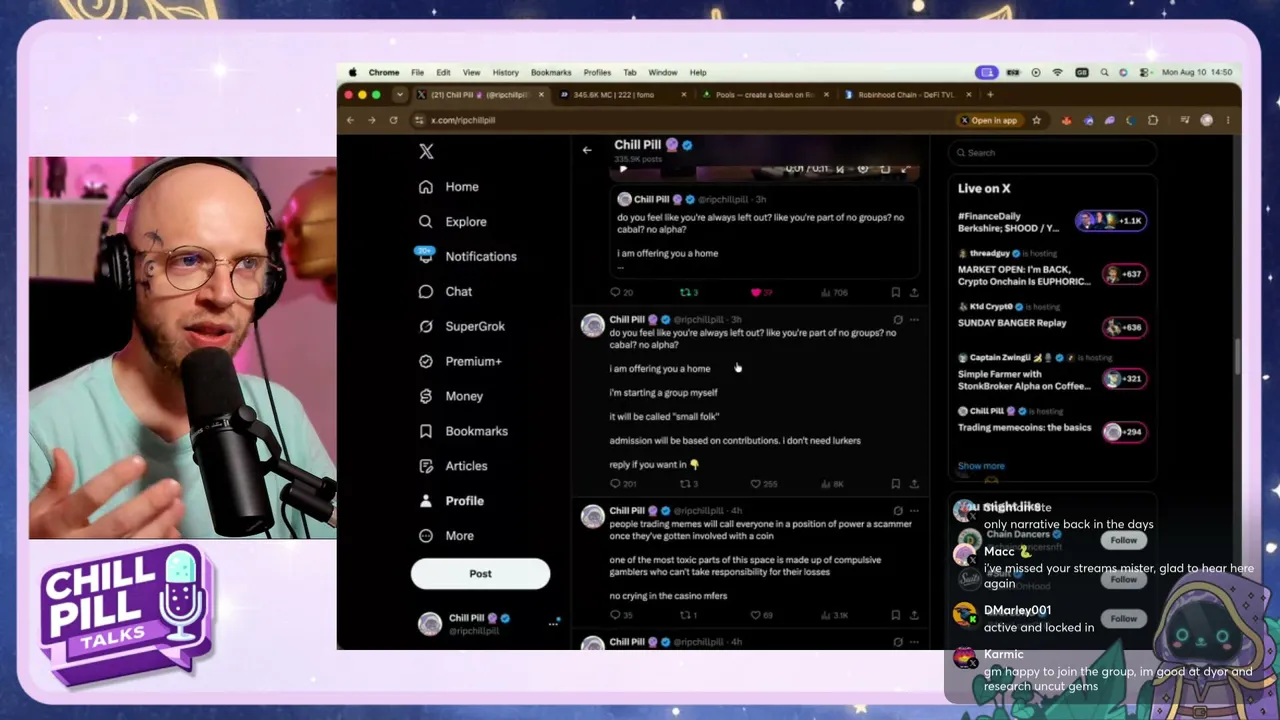Reply to the 'small folk' post

point(622,484)
